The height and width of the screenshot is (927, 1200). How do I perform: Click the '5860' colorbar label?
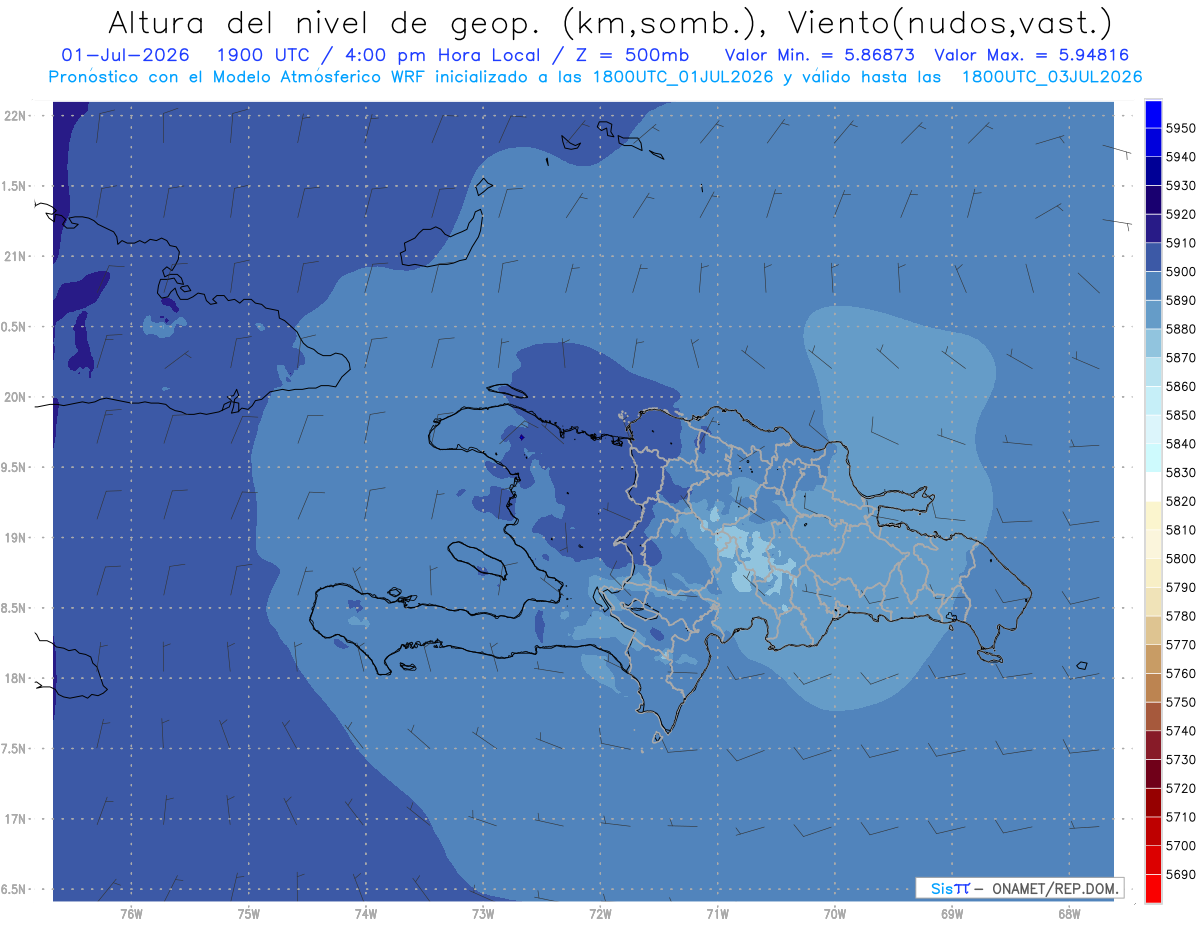coord(1180,386)
